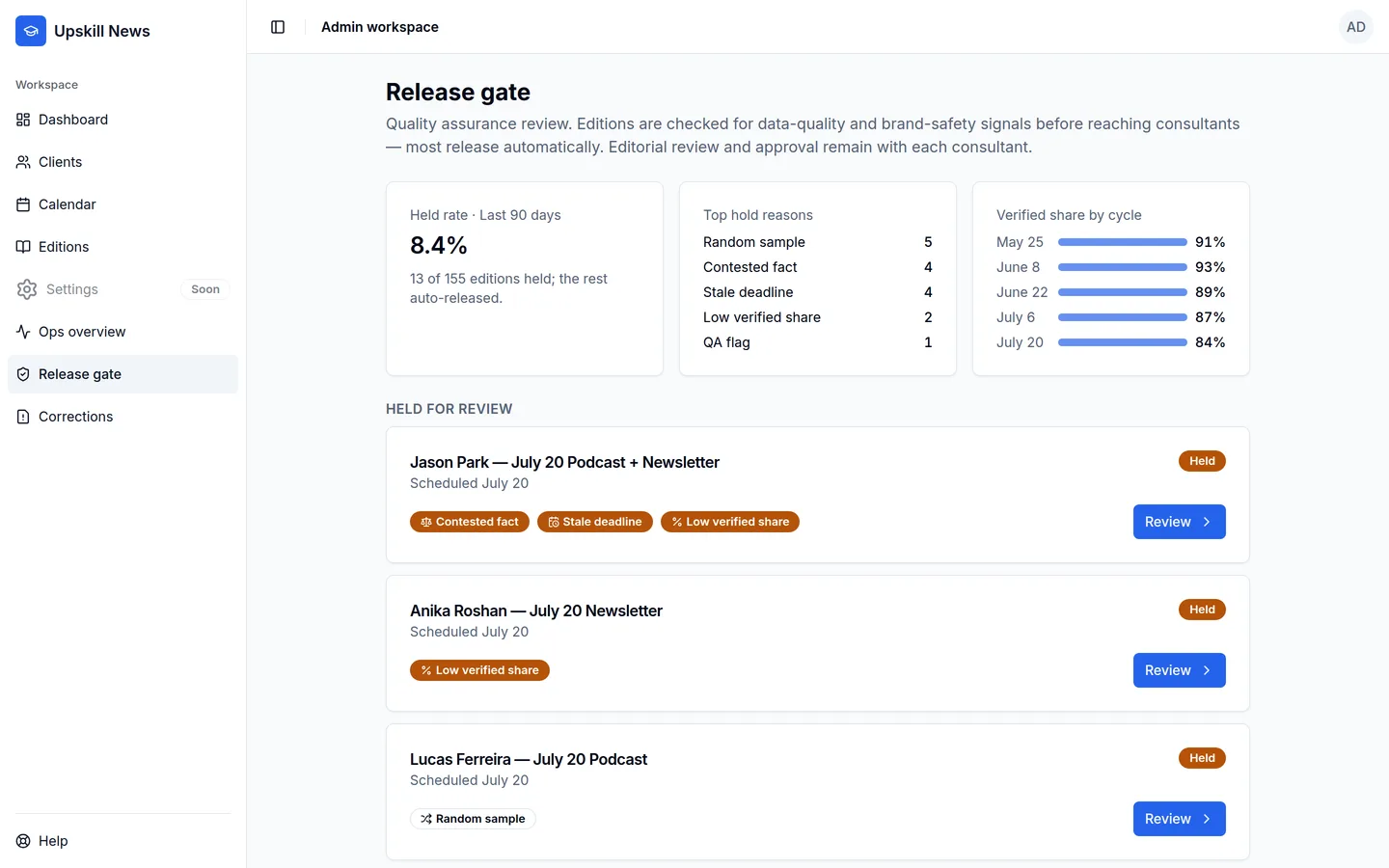Click the Editions book icon
The height and width of the screenshot is (868, 1389).
pos(23,247)
